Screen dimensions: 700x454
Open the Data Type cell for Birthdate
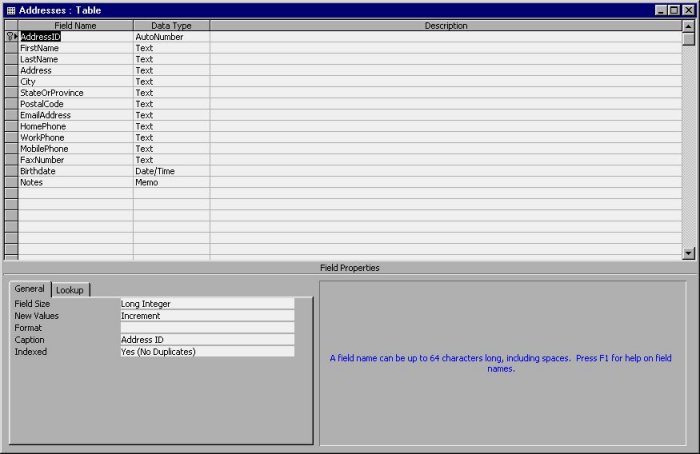click(171, 171)
